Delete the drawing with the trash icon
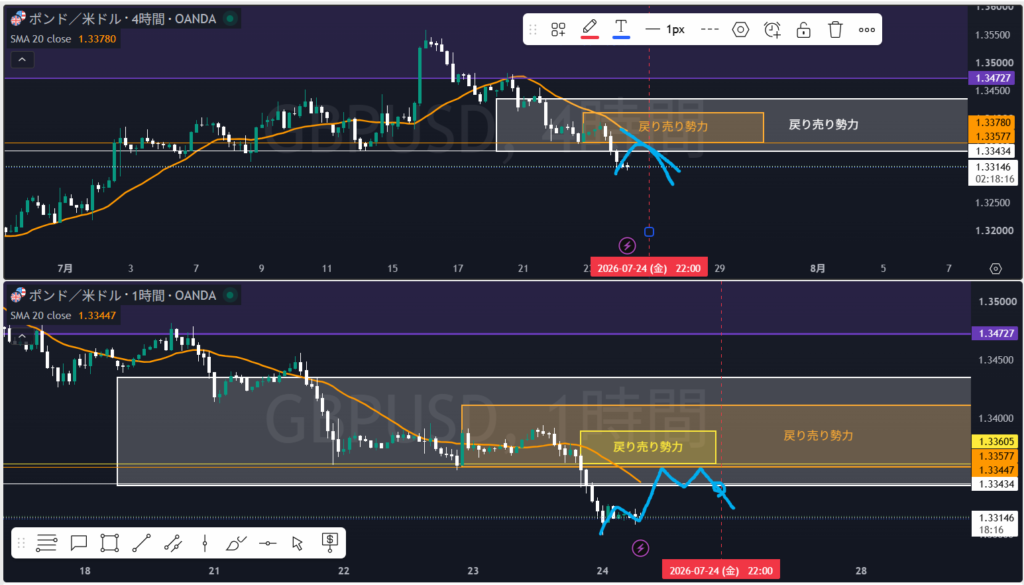This screenshot has width=1024, height=585. tap(835, 29)
